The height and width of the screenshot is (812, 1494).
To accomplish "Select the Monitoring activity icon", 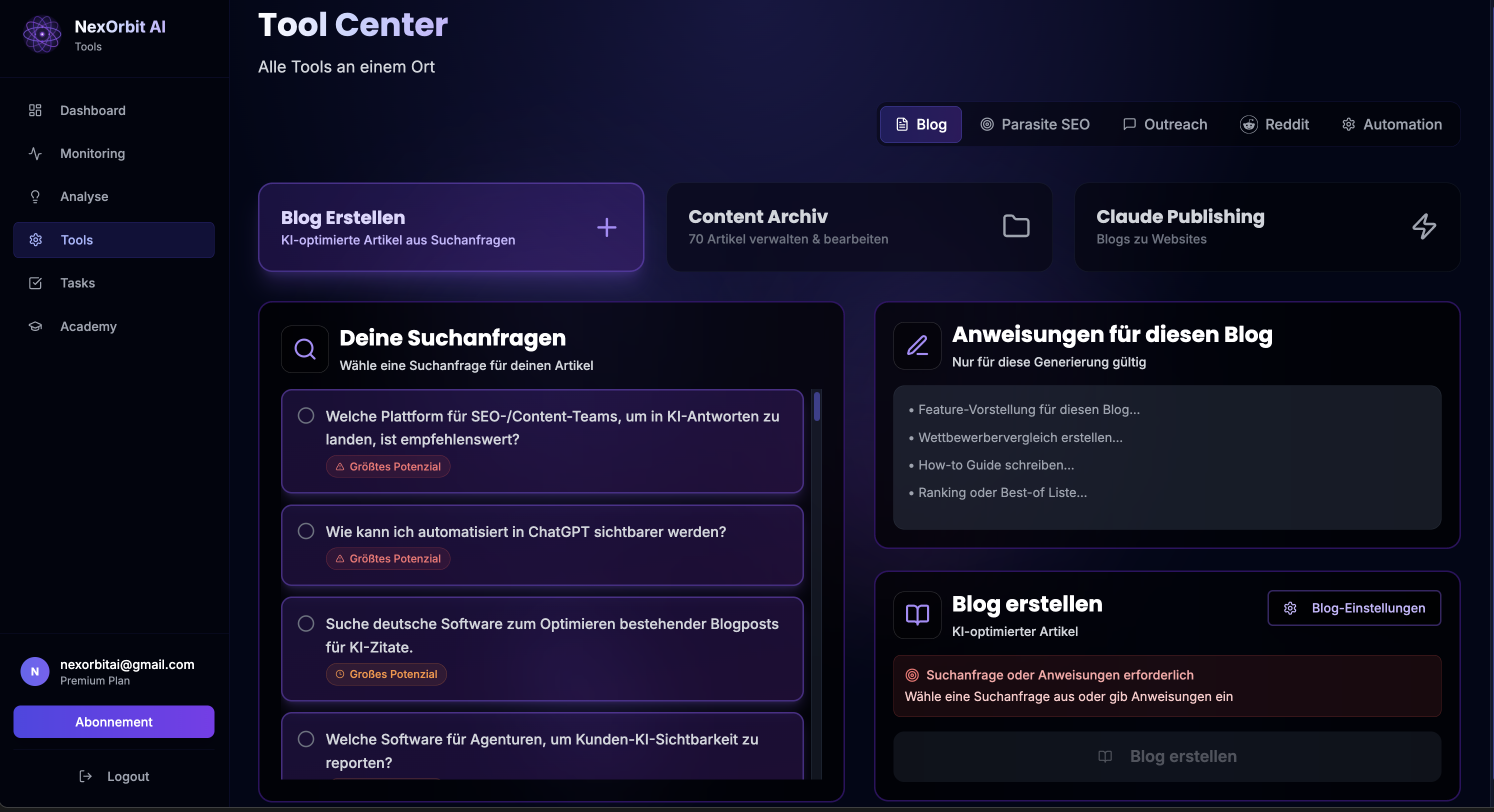I will [x=35, y=153].
